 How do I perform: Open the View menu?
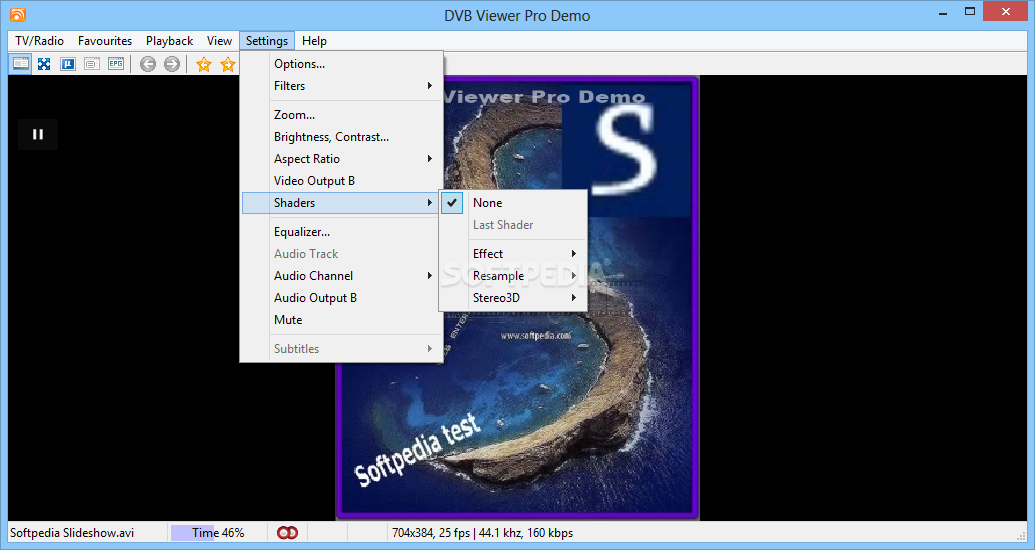click(x=219, y=41)
